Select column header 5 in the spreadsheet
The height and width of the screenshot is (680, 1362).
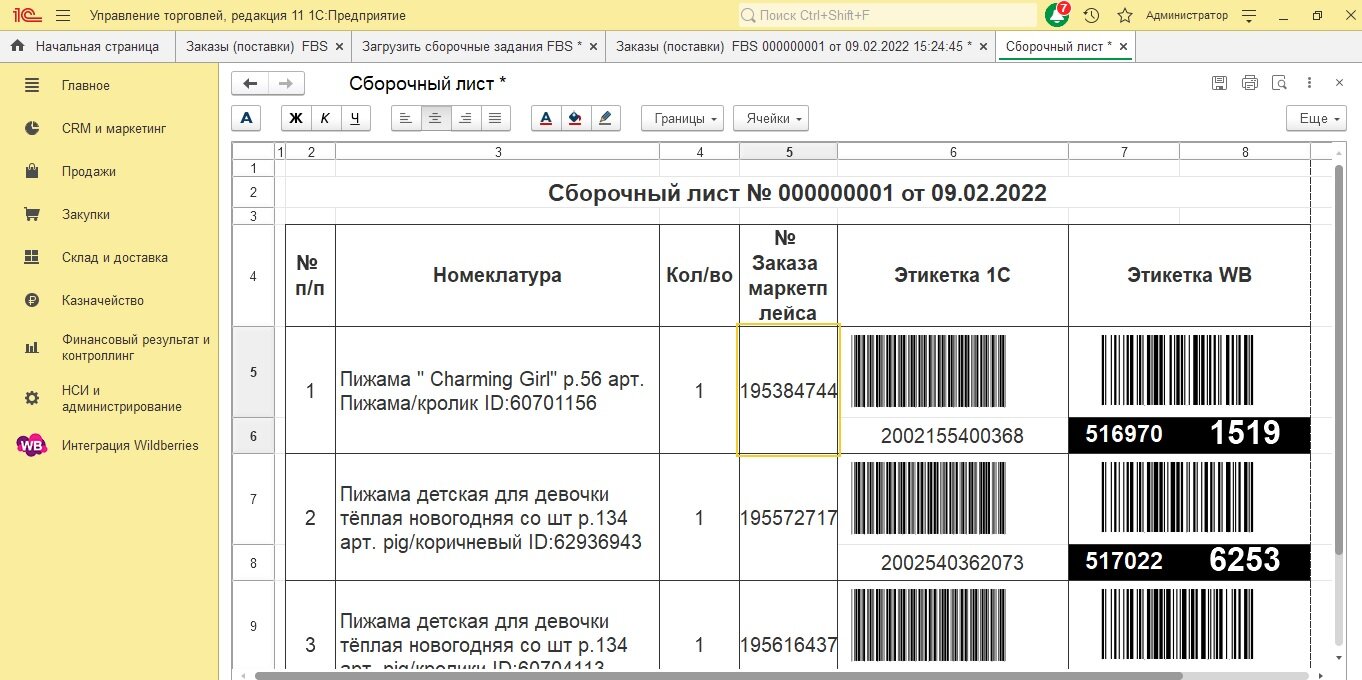click(x=789, y=152)
